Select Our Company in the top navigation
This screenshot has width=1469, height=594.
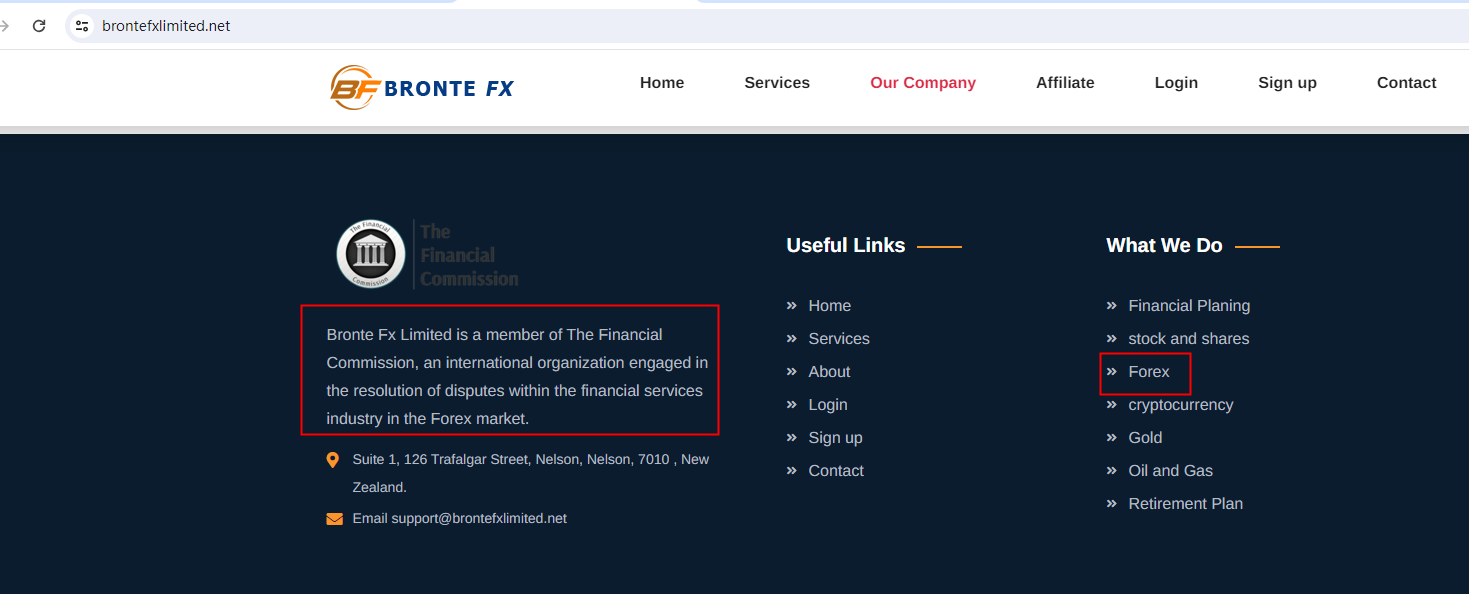coord(923,83)
